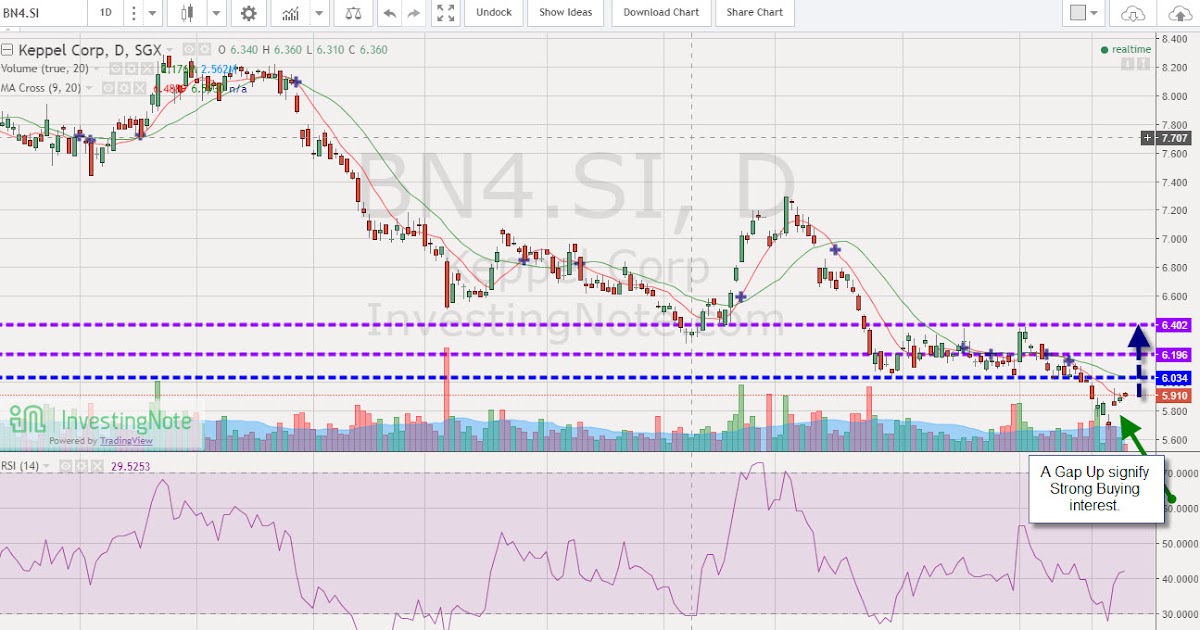Click the Share Chart button
Screen dimensions: 1200x630
pyautogui.click(x=755, y=13)
